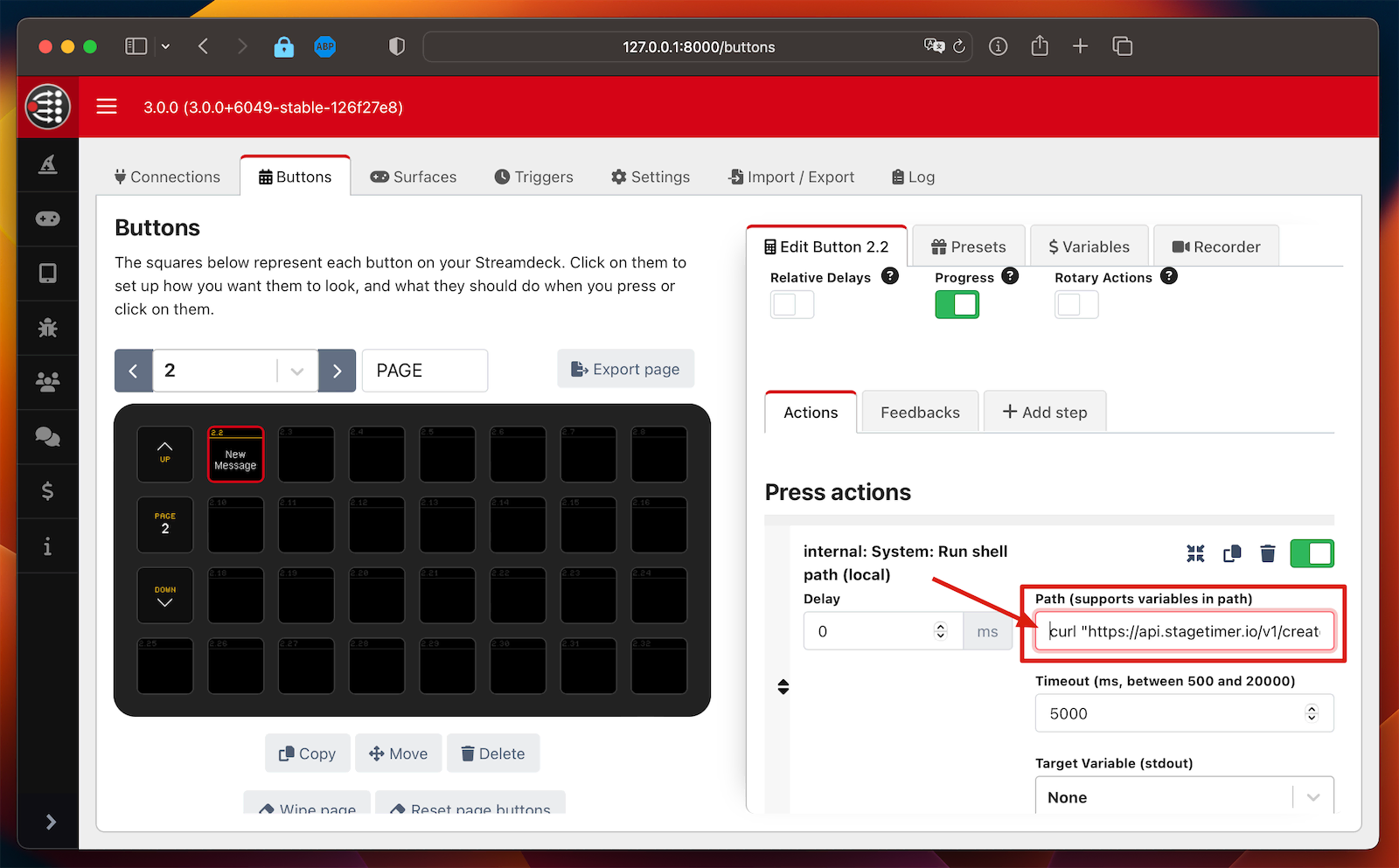Open the tablet surface icon in sidebar
The height and width of the screenshot is (868, 1399).
48,274
